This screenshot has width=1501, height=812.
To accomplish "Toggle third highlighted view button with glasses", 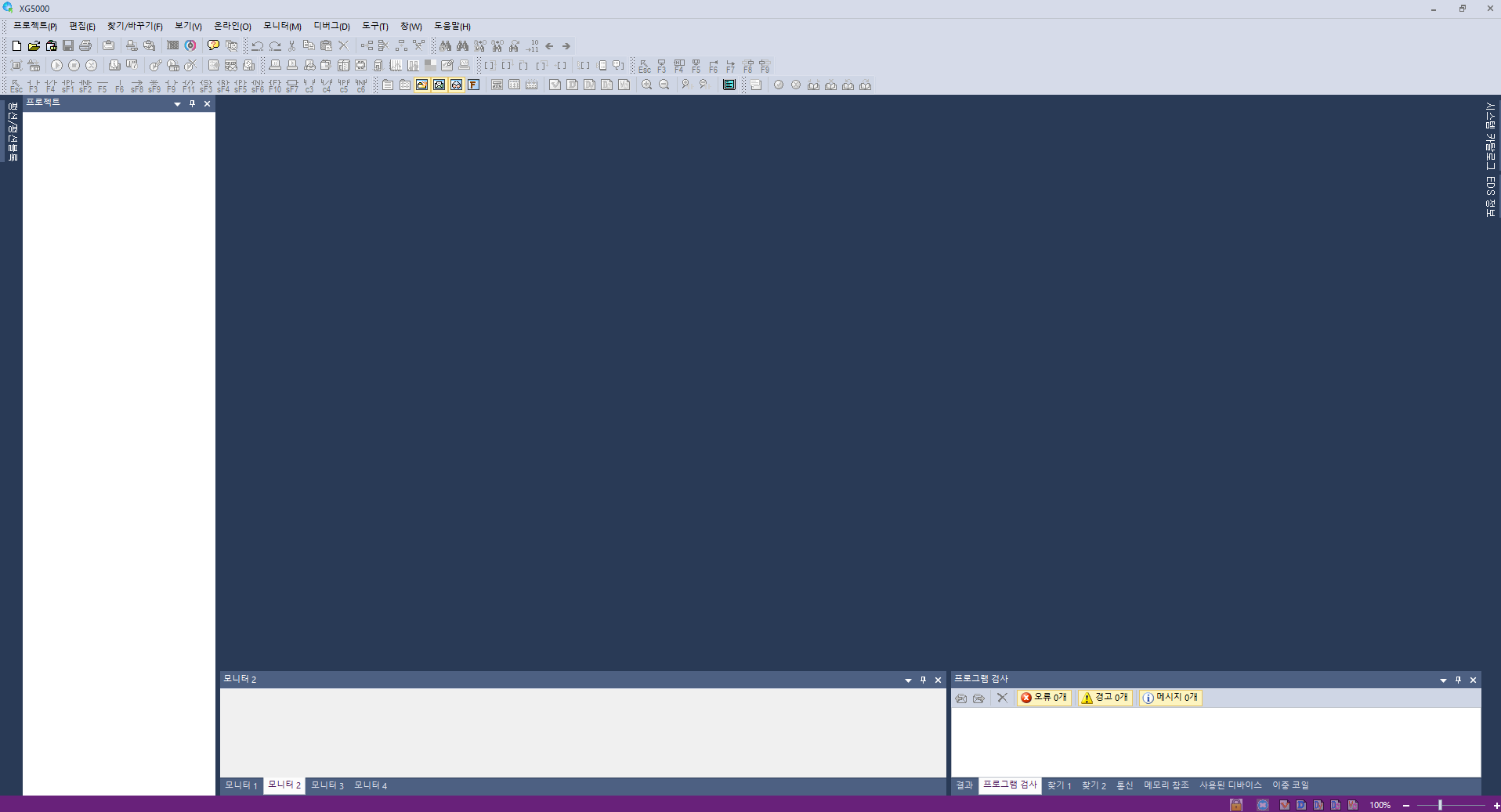I will (457, 85).
